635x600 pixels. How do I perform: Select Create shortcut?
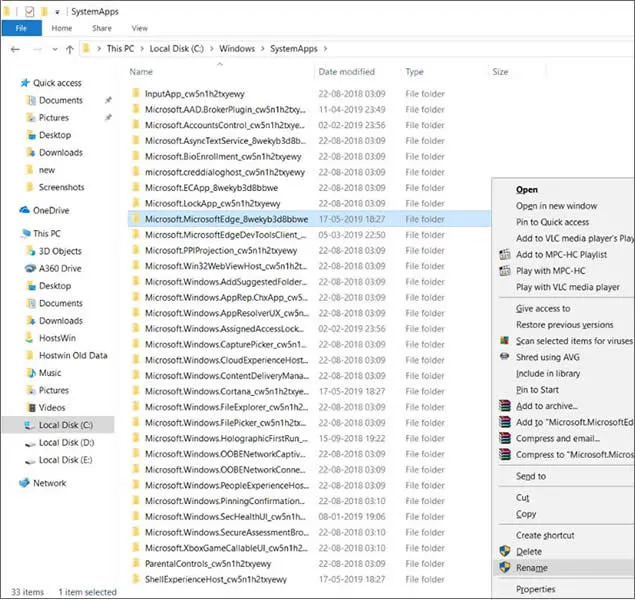point(545,535)
